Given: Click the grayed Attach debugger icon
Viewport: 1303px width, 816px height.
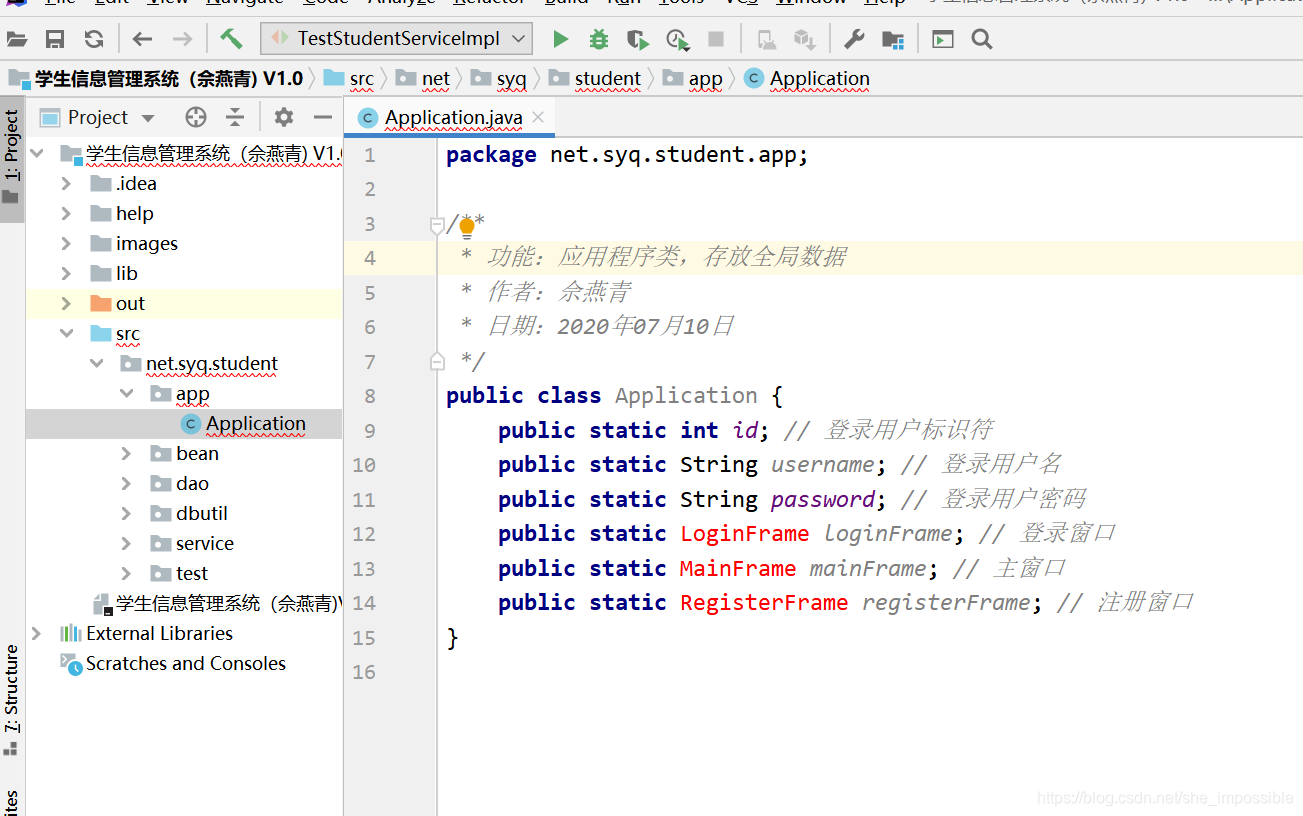Looking at the screenshot, I should tap(767, 40).
